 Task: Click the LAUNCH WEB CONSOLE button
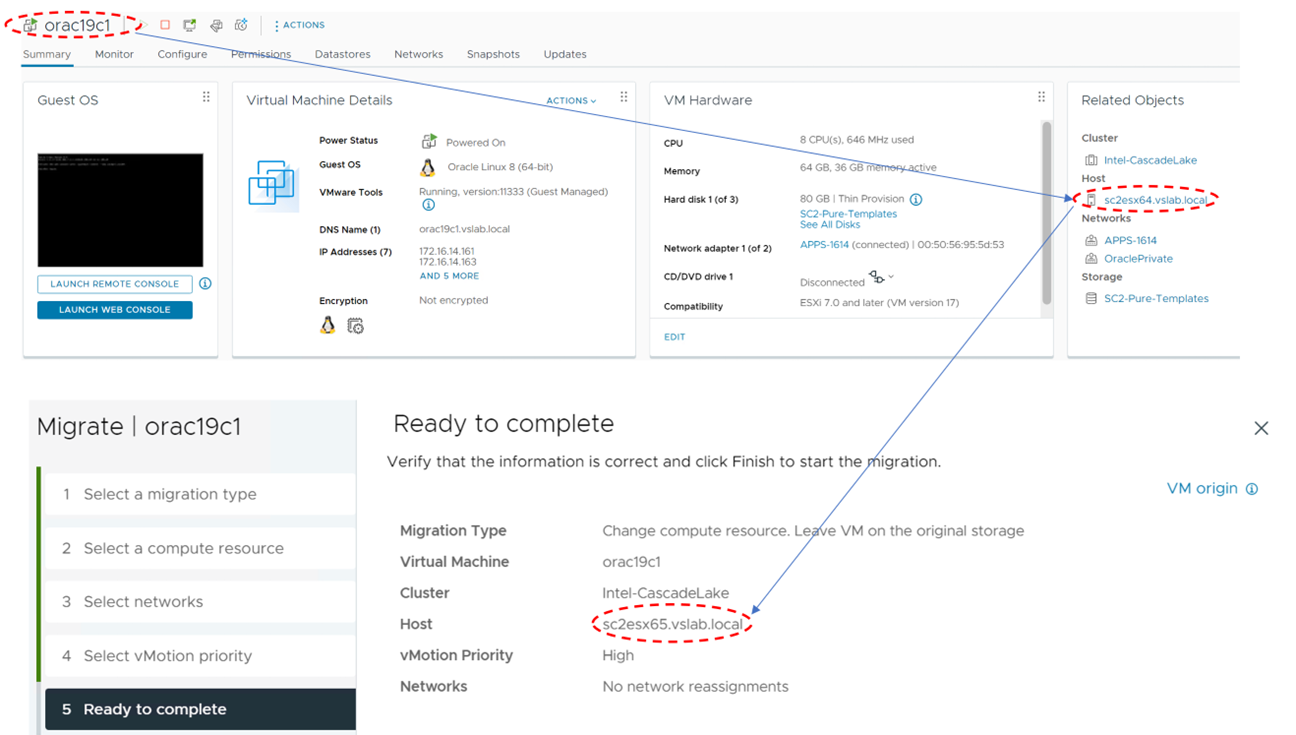tap(115, 310)
